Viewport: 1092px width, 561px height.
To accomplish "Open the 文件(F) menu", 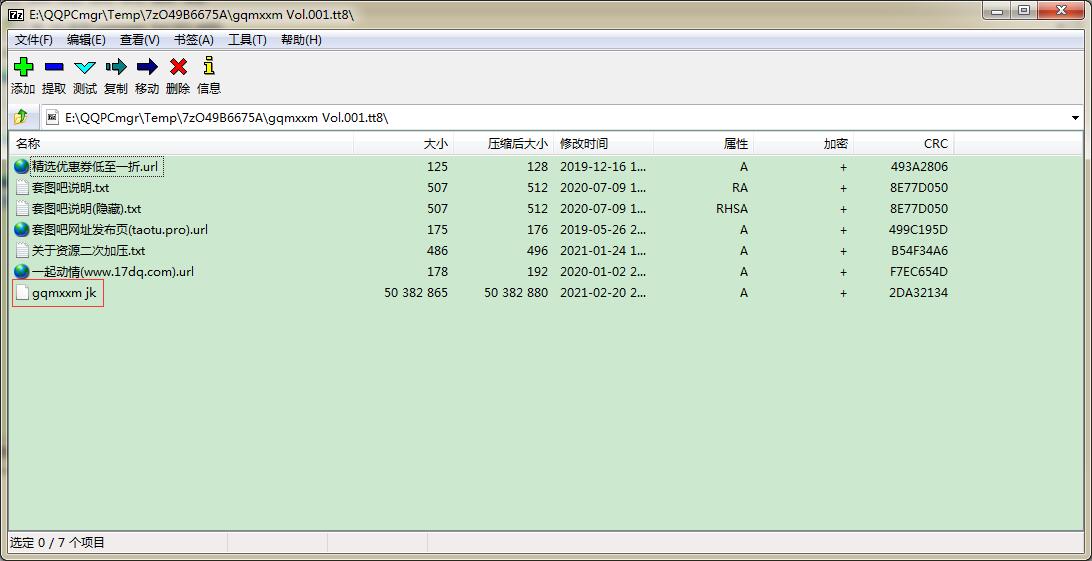I will coord(34,40).
